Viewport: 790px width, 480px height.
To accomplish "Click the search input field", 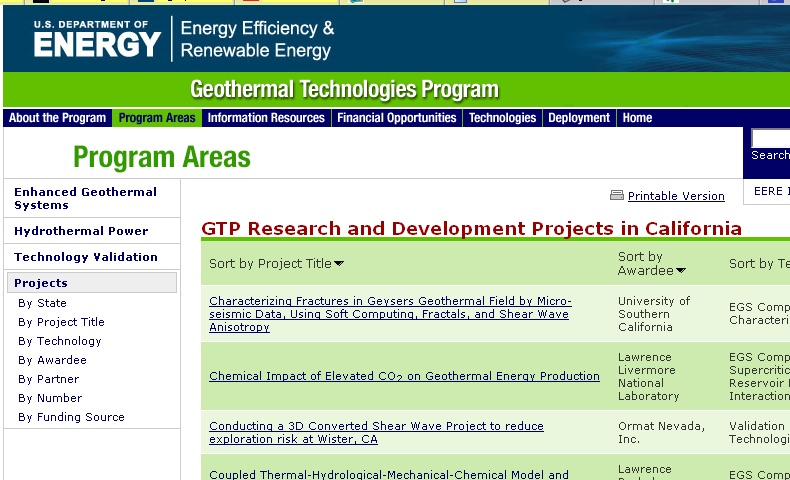I will click(x=770, y=138).
